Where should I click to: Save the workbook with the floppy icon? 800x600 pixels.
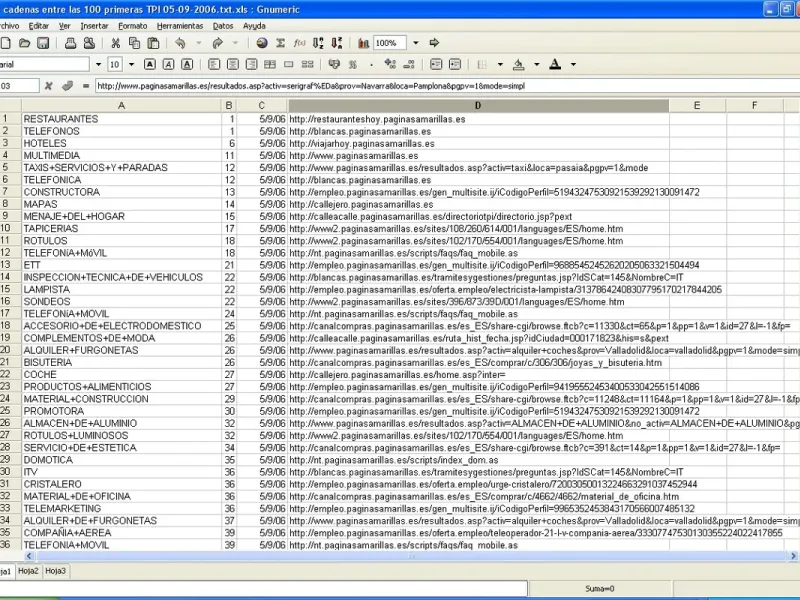pos(43,43)
